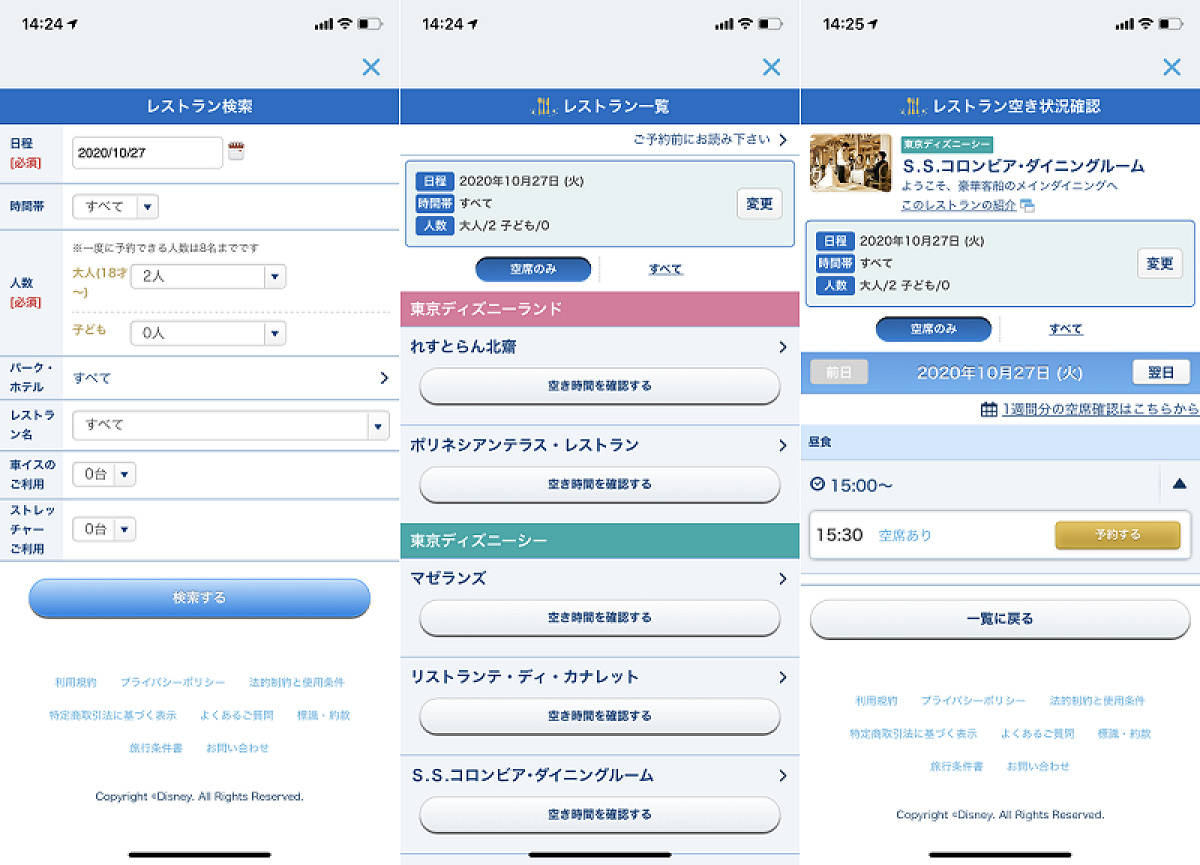Select 空席のみ filter in restaurant list

533,269
